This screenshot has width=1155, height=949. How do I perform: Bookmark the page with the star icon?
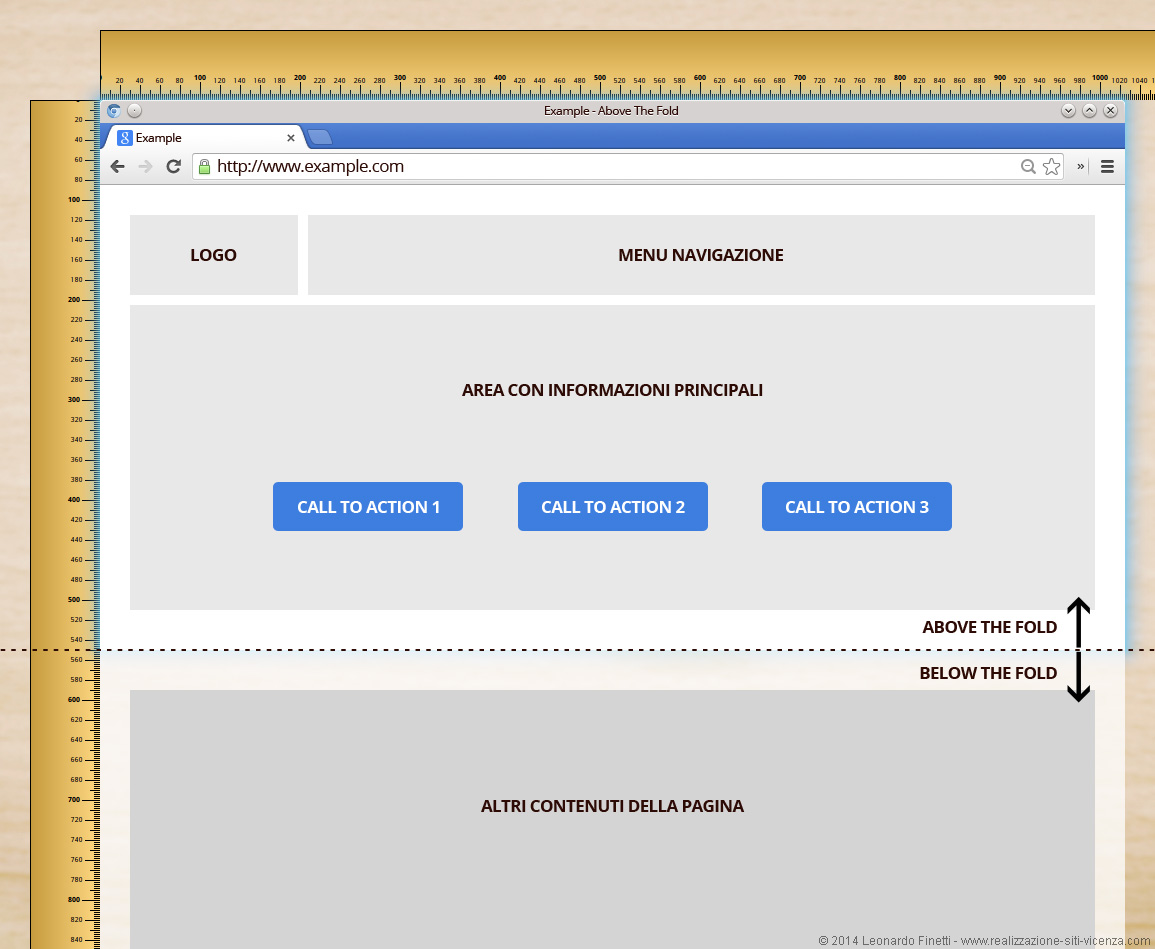pos(1051,167)
